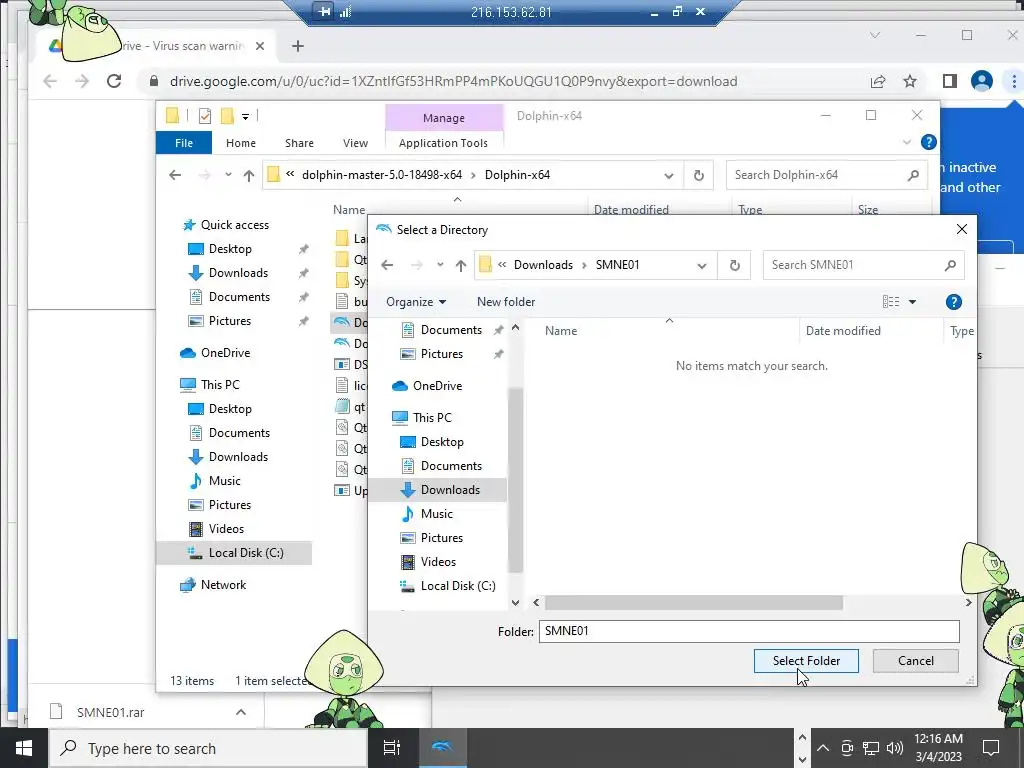Open View ribbon tab in Explorer

coord(355,143)
